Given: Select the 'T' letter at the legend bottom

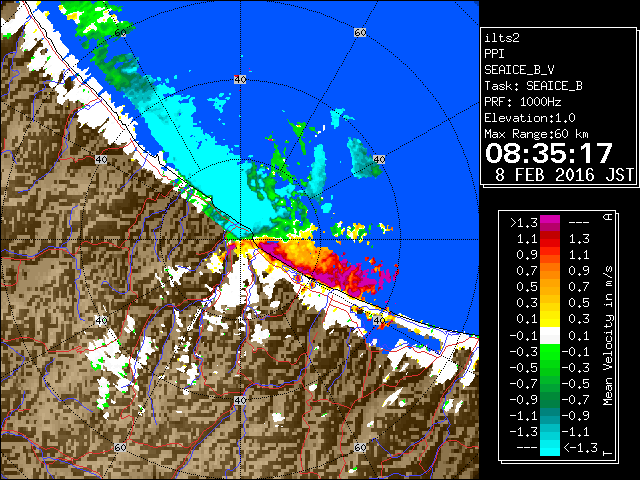Looking at the screenshot, I should tap(608, 453).
